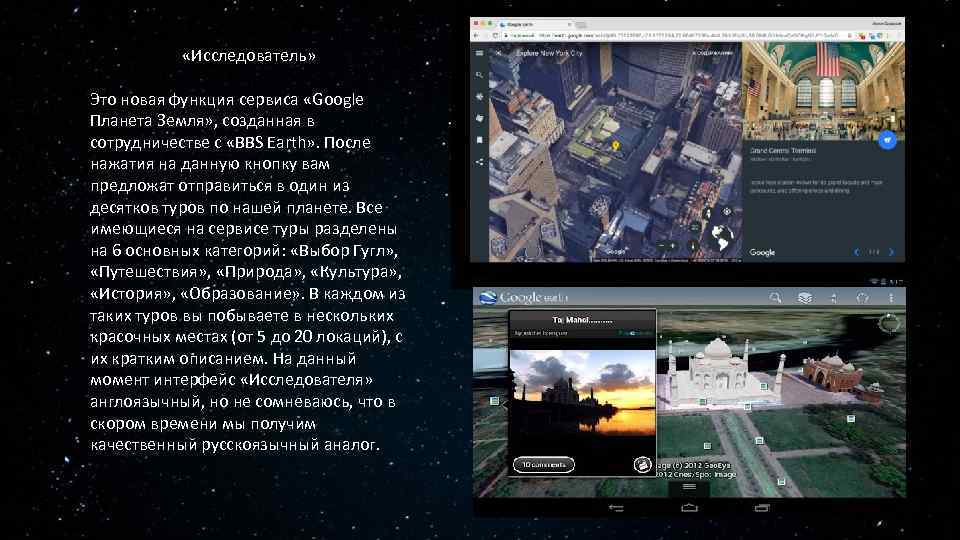The height and width of the screenshot is (540, 960).
Task: Go to previous tour stop arrow
Action: 857,252
